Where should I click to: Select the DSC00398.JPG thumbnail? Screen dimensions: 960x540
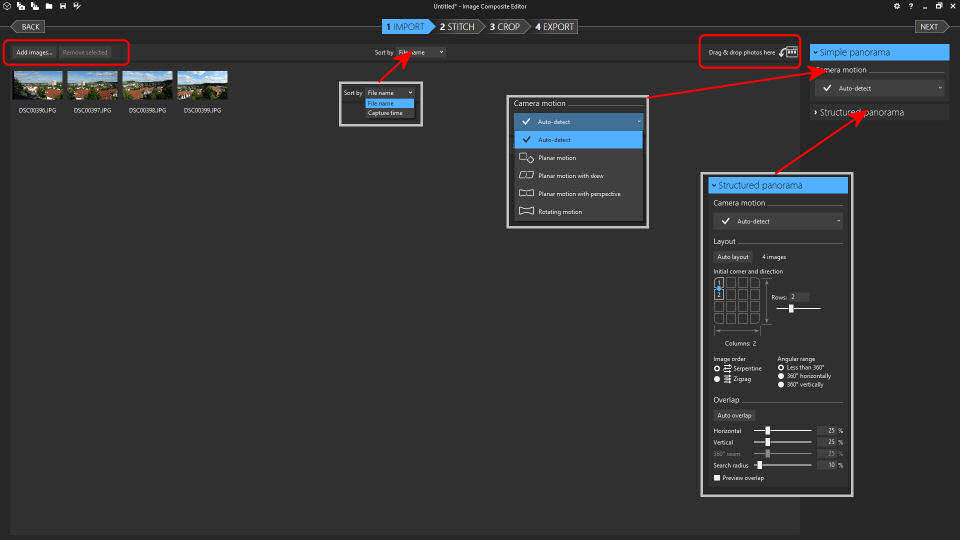click(147, 86)
